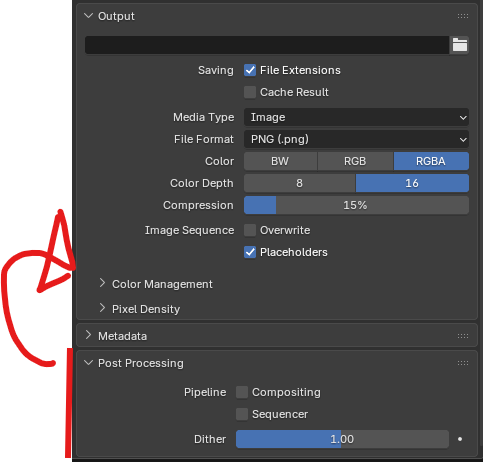This screenshot has height=462, width=483.
Task: Expand the Metadata panel
Action: (88, 335)
